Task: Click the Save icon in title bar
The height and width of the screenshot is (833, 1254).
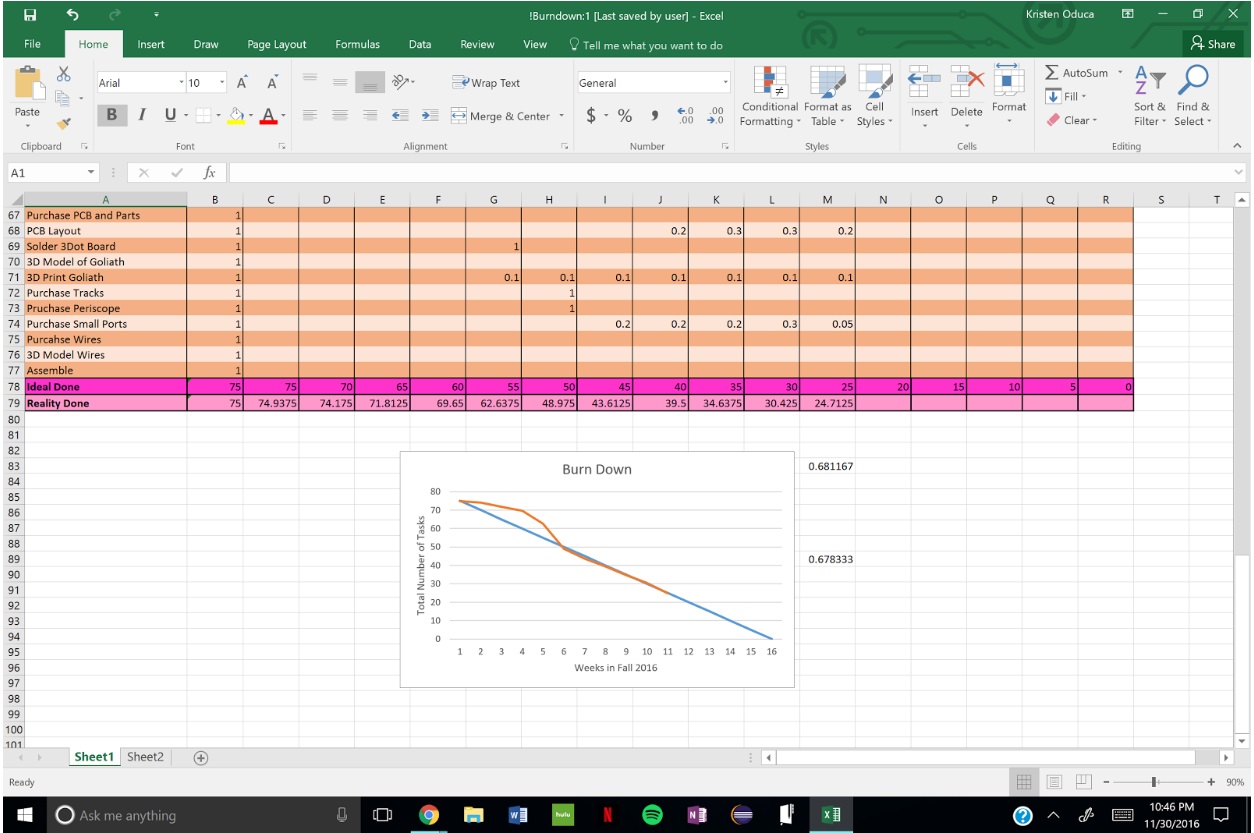Action: pos(30,15)
